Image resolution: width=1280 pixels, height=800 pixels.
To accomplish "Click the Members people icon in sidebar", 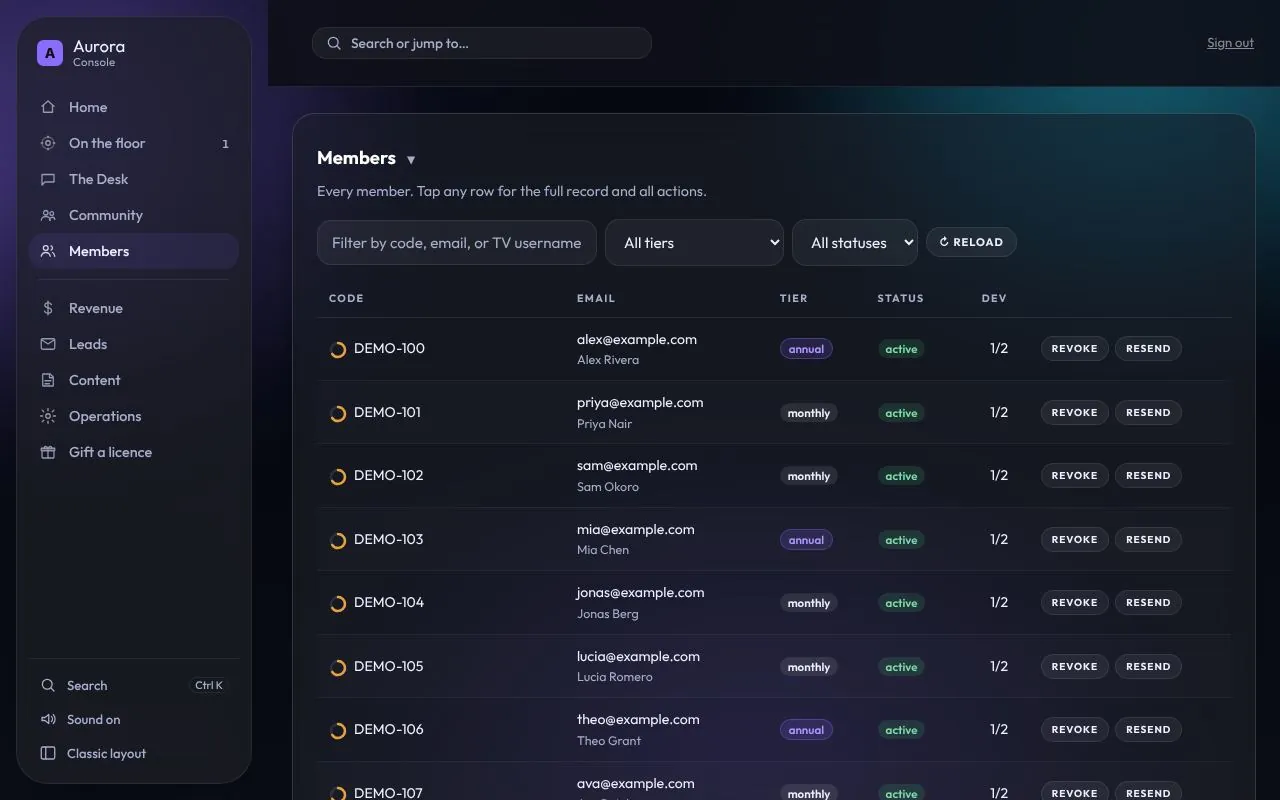I will (x=48, y=251).
